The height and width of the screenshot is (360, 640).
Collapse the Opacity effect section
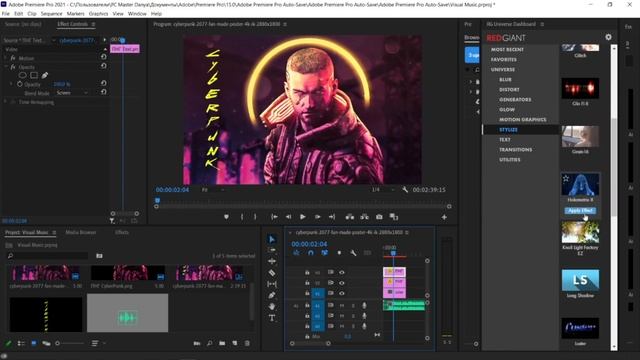6,67
